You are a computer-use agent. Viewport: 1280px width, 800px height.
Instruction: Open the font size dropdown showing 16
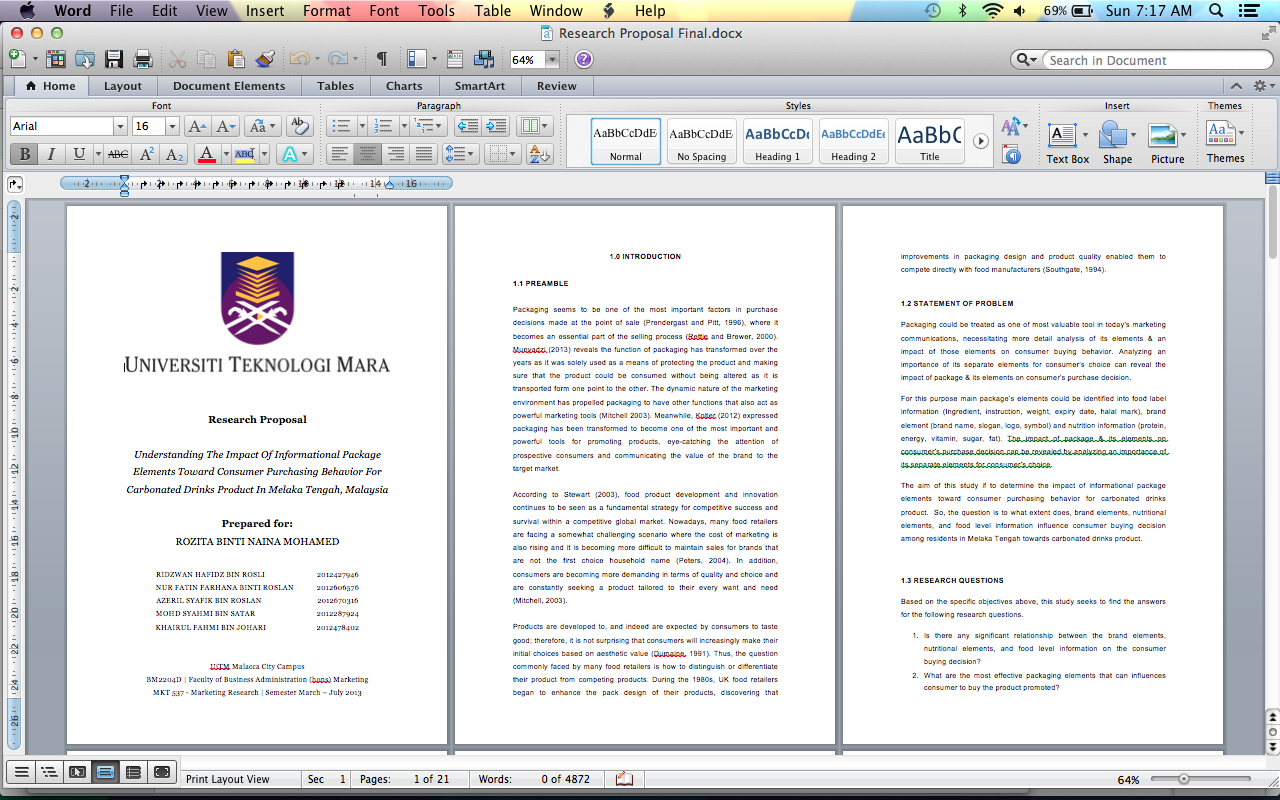point(172,126)
